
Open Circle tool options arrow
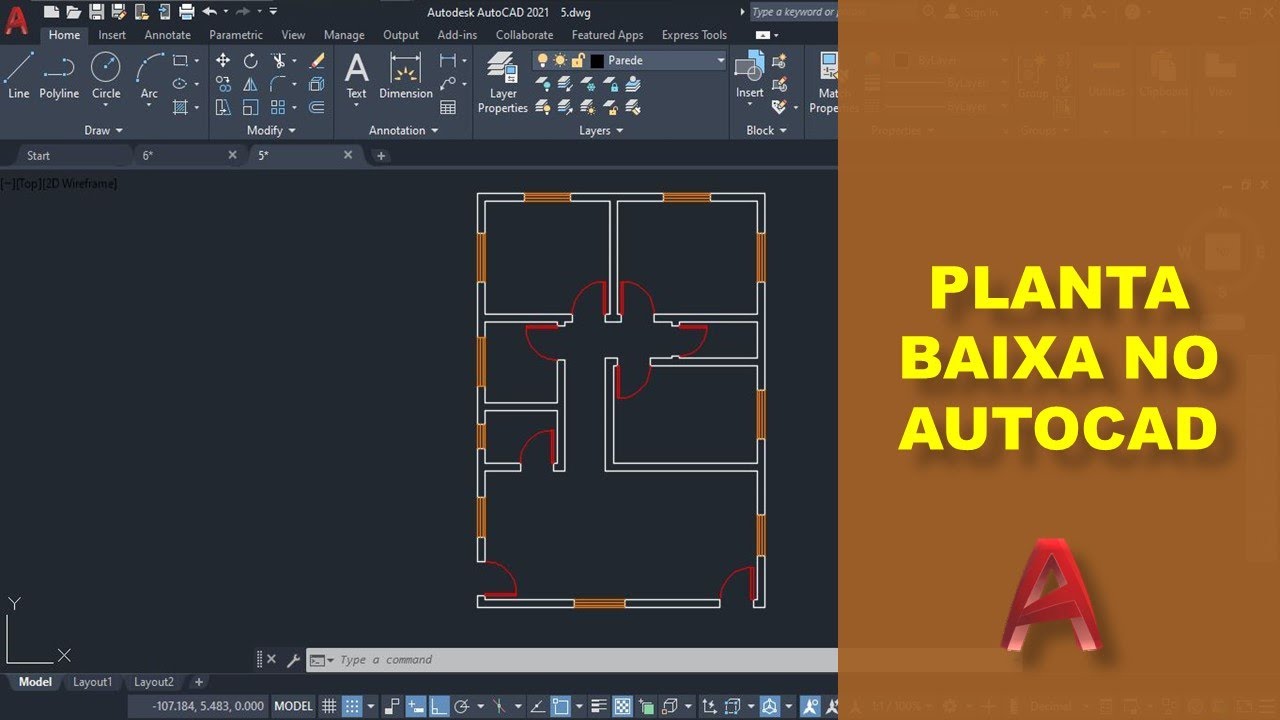(106, 107)
